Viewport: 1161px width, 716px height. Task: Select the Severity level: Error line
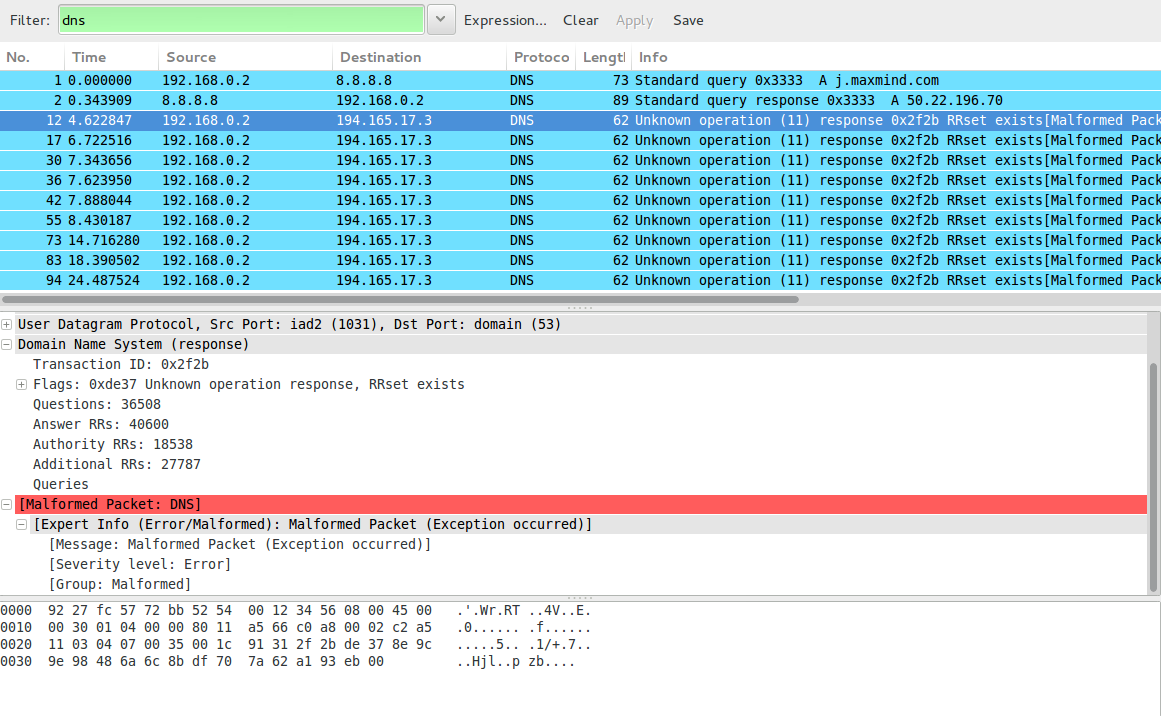tap(140, 564)
